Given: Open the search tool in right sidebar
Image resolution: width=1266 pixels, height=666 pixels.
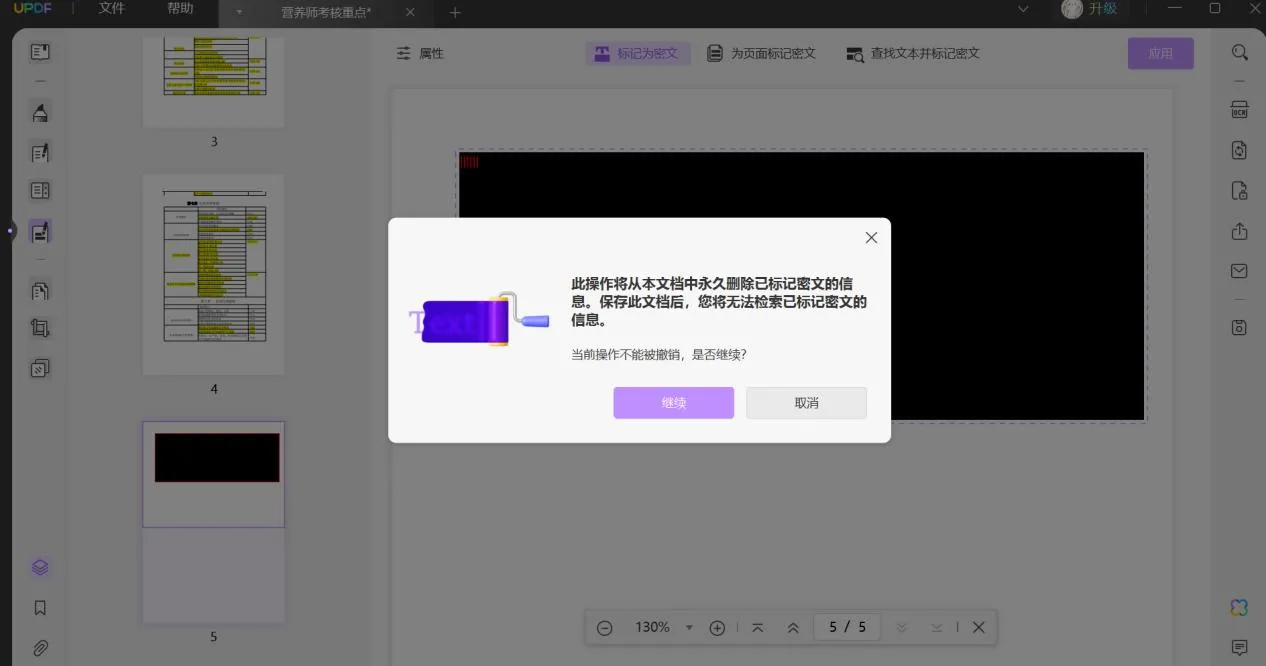Looking at the screenshot, I should (1239, 53).
